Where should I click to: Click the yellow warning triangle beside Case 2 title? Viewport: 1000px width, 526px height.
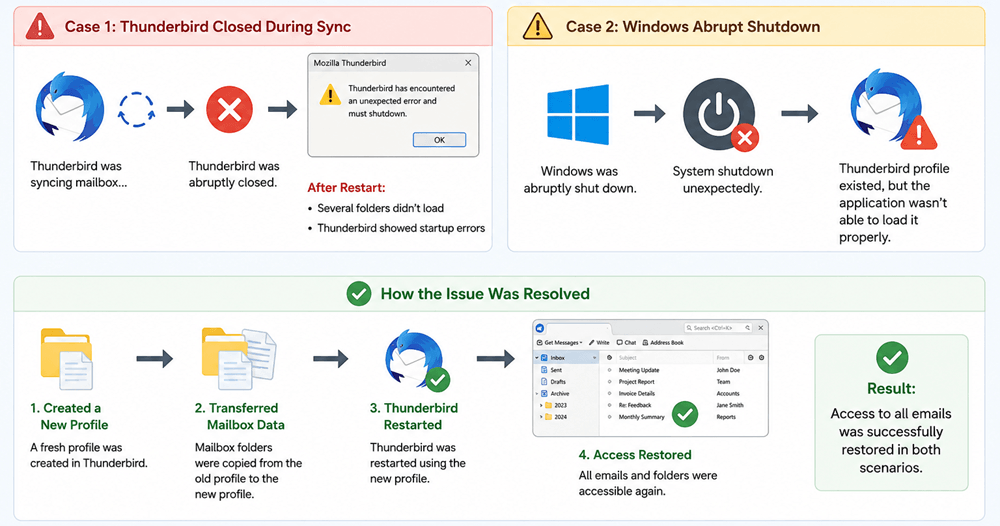point(537,27)
